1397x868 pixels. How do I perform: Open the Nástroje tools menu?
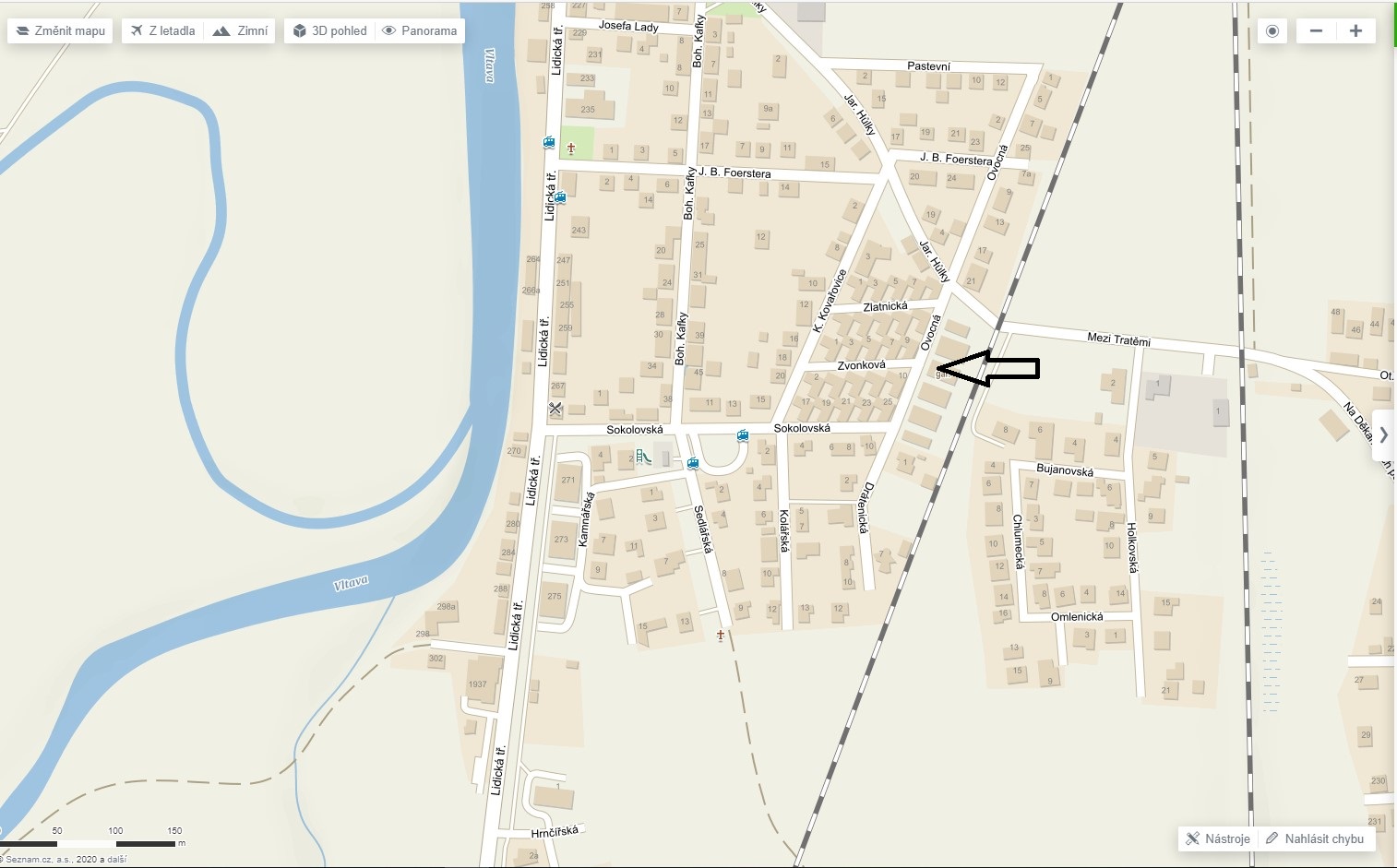click(1218, 838)
